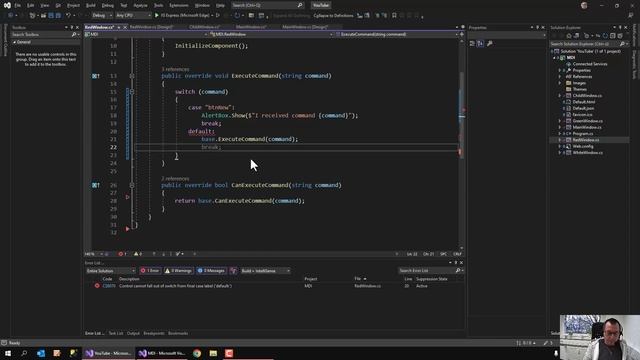Toggle the 0 Messages filter in Error List

coord(211,271)
